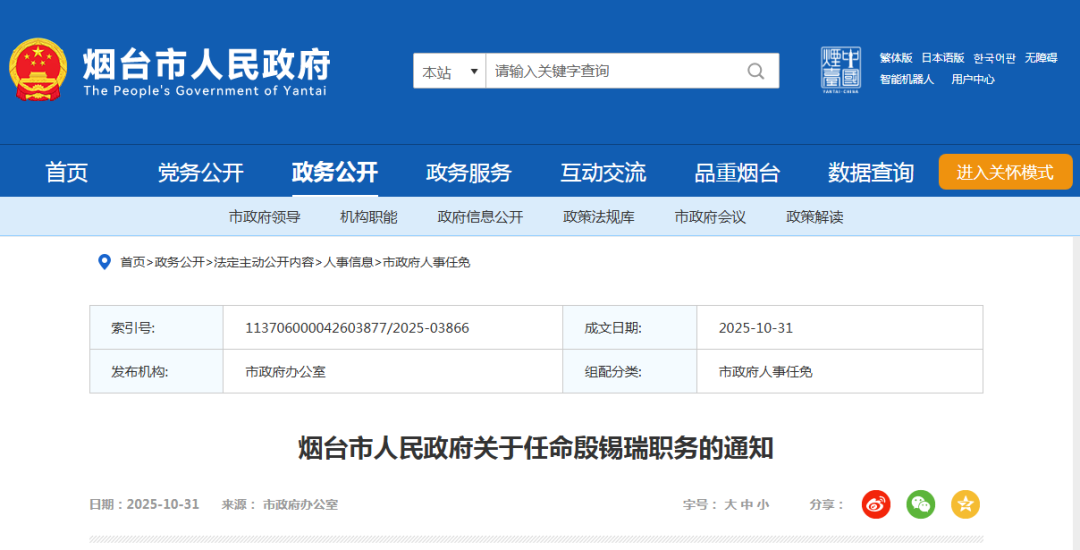Set font size to 中

pos(747,505)
